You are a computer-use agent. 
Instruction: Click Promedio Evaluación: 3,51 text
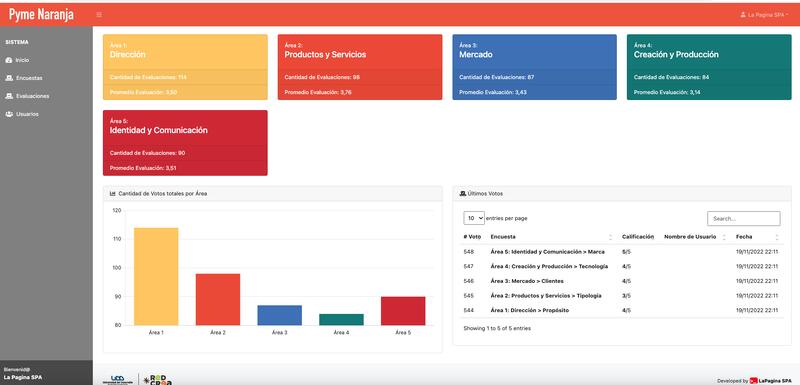(143, 168)
